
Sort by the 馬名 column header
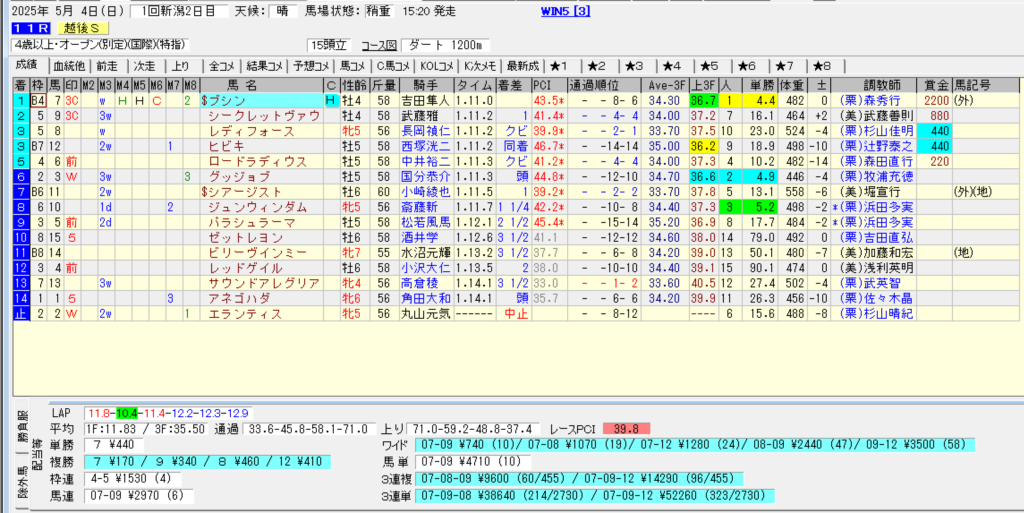[x=262, y=85]
